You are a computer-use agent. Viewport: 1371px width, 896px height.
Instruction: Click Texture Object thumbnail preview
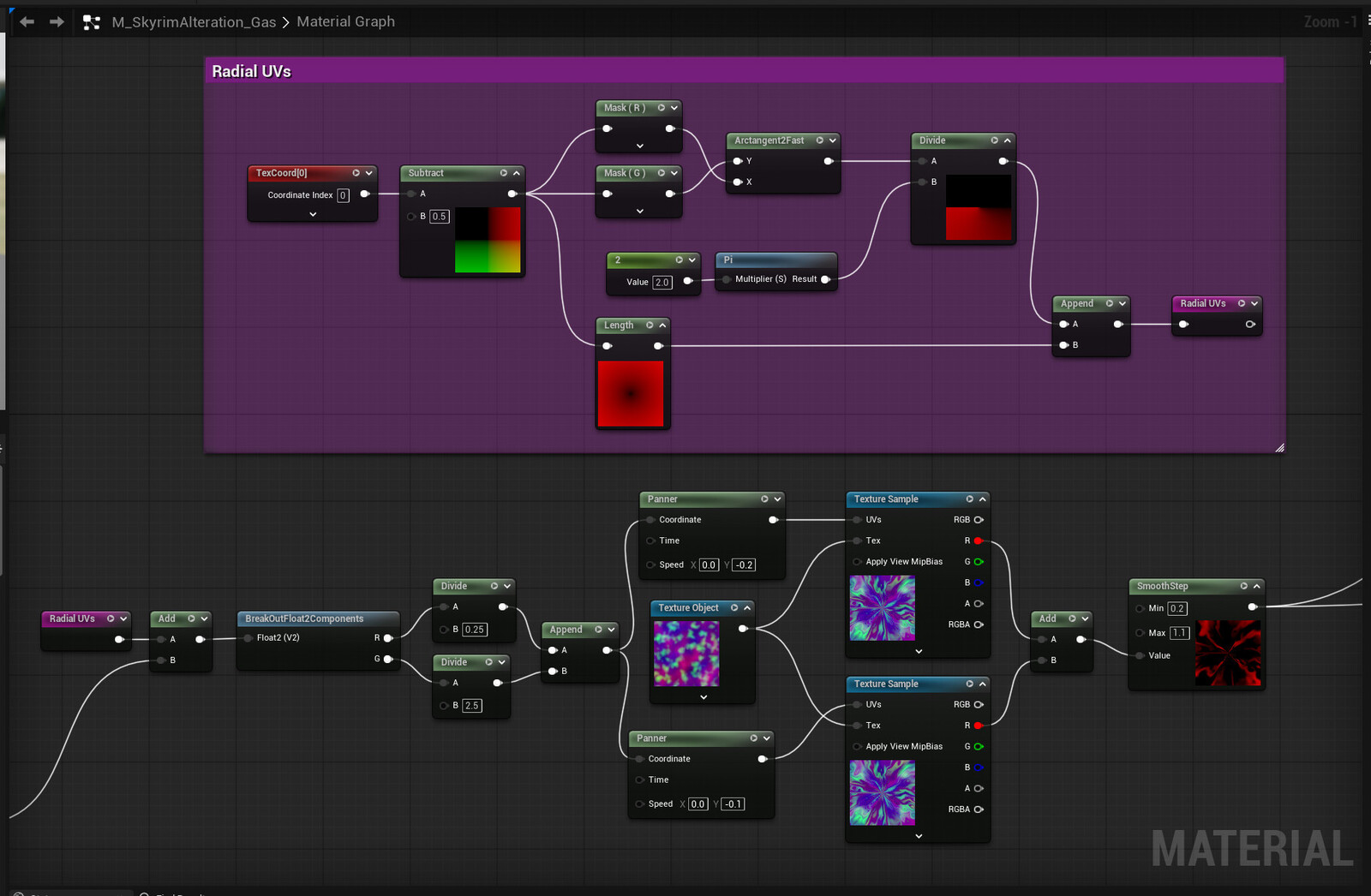click(686, 654)
